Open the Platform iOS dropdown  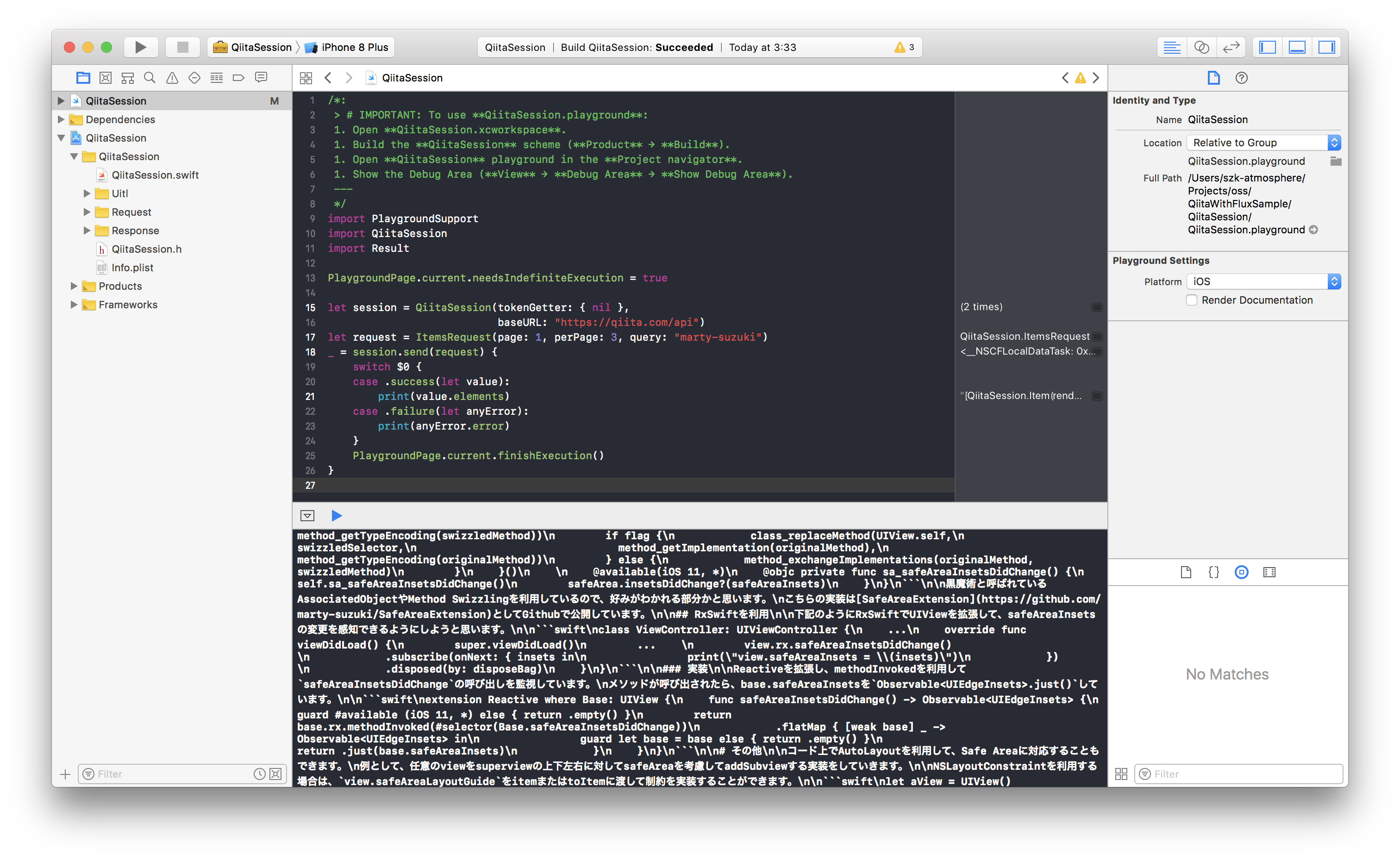pyautogui.click(x=1263, y=281)
